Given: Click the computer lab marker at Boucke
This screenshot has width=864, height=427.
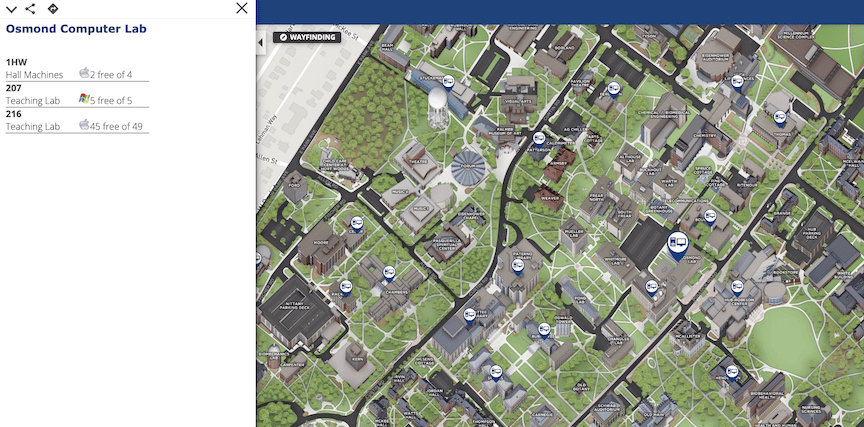Looking at the screenshot, I should [710, 216].
